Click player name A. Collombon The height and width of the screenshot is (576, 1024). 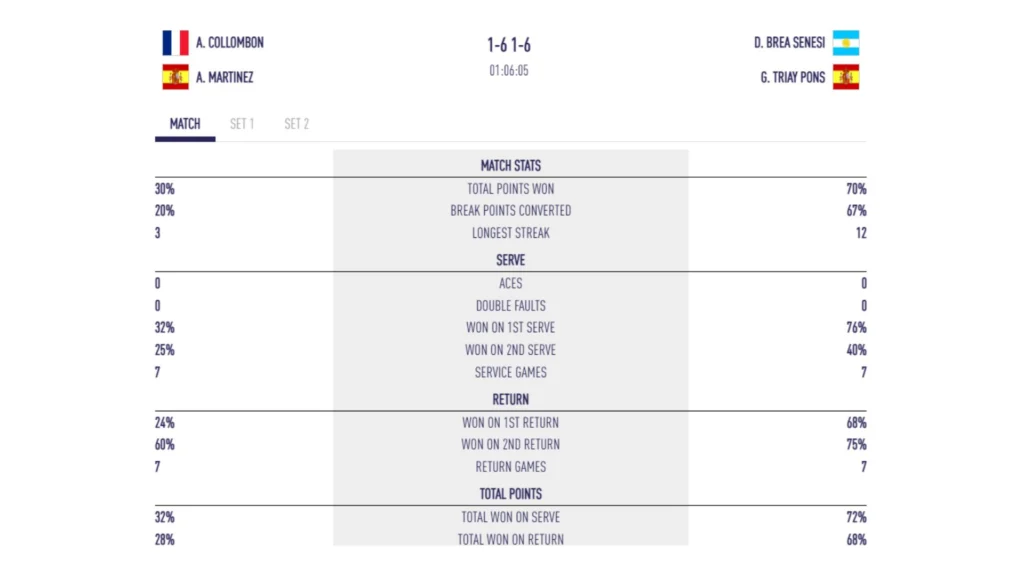coord(230,43)
